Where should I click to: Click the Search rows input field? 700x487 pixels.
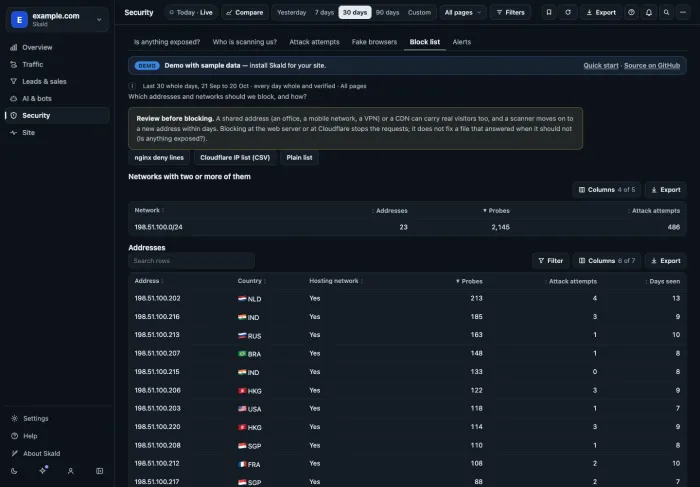point(192,261)
